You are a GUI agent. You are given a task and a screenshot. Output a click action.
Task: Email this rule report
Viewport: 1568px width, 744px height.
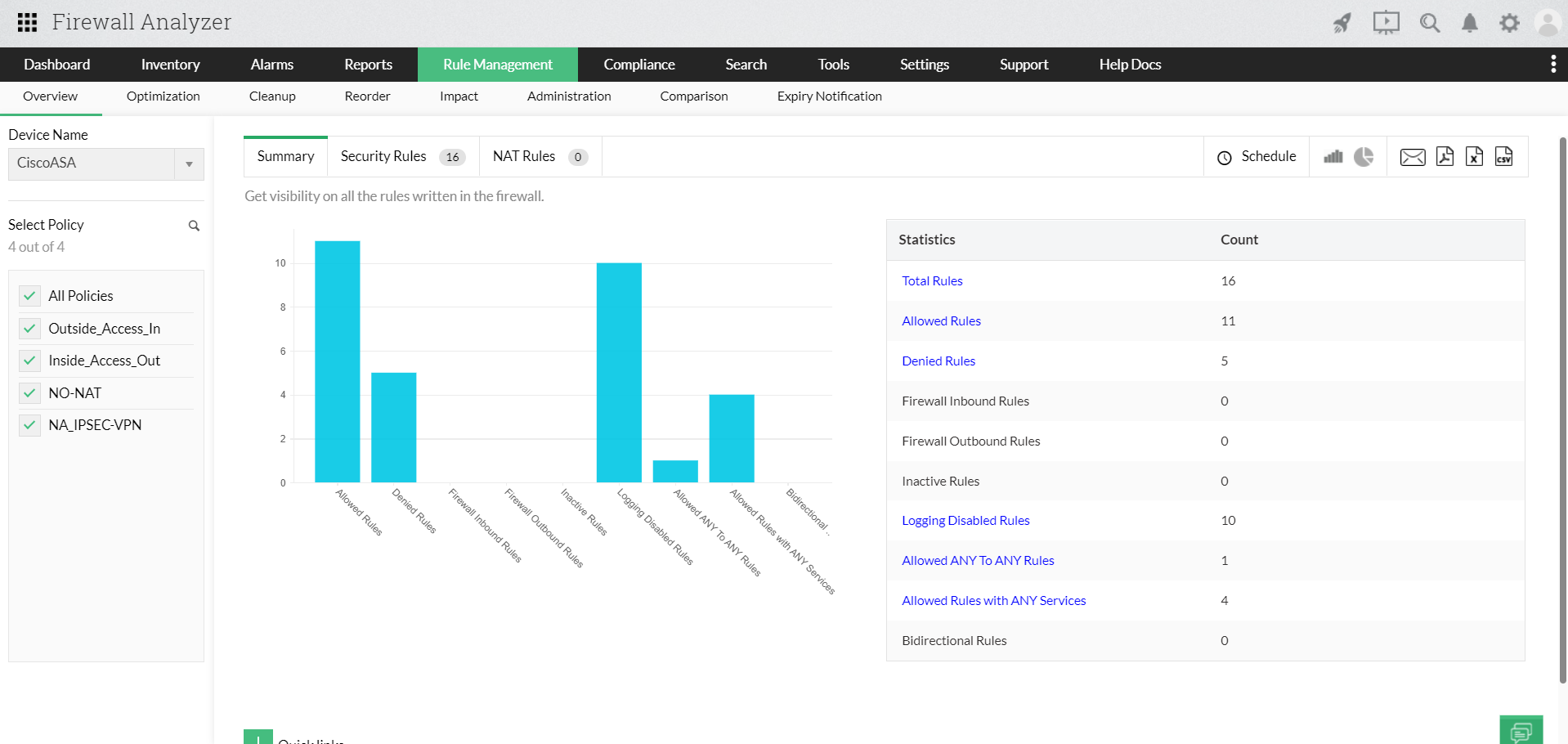1413,156
